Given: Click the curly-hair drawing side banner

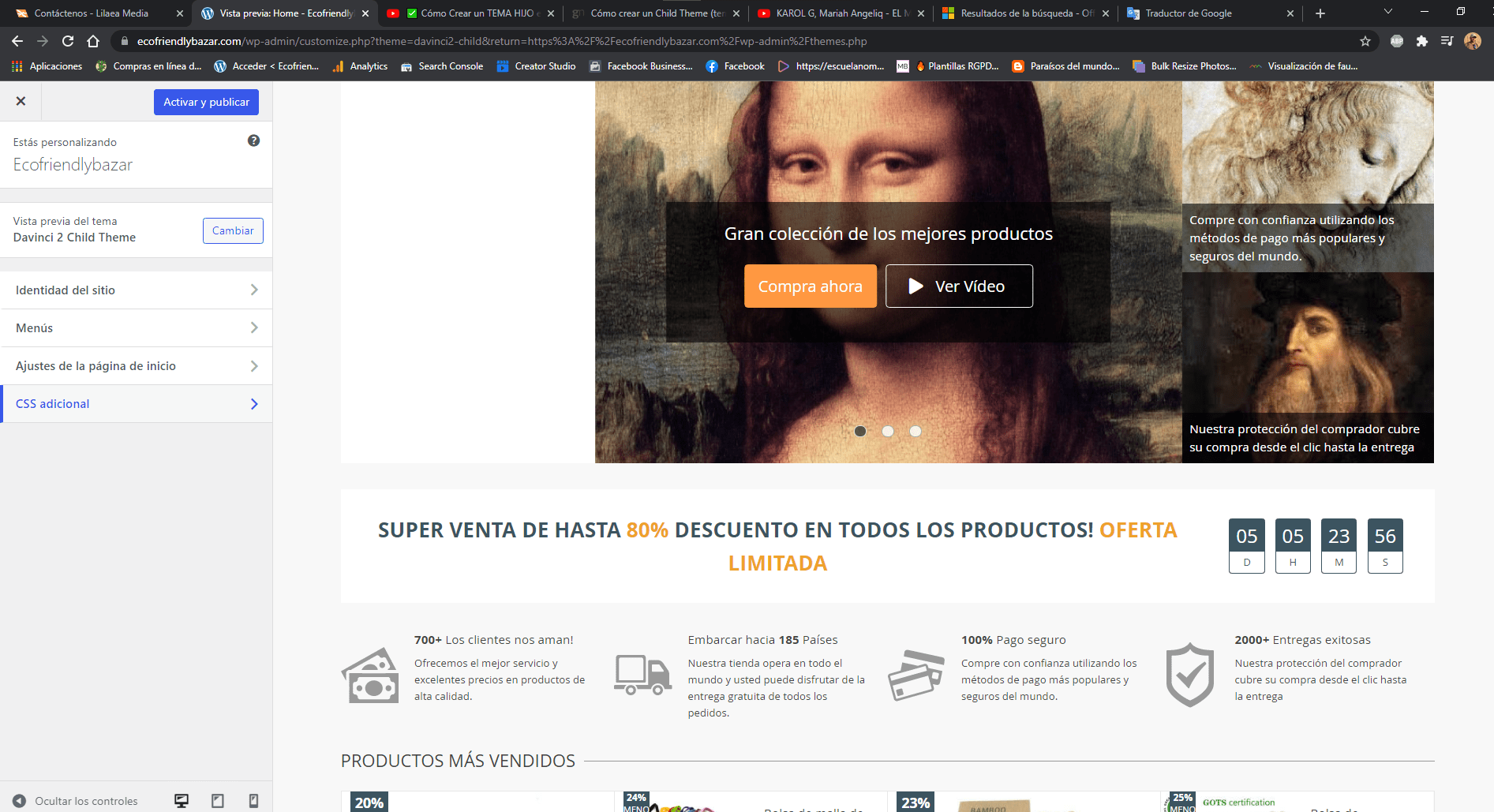Looking at the screenshot, I should pos(1308,177).
